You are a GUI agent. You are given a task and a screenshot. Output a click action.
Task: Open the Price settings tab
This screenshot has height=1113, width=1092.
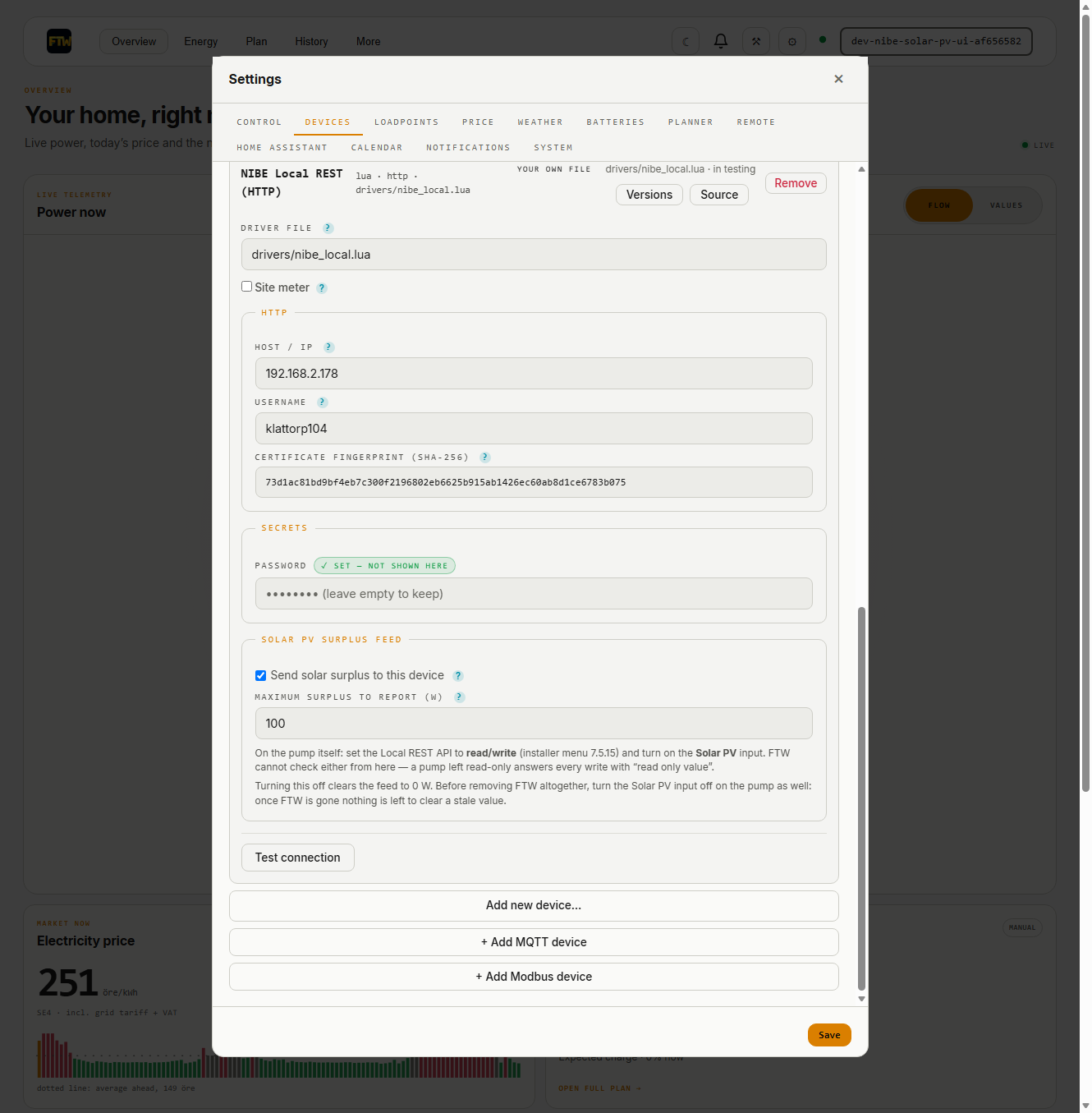[x=478, y=122]
